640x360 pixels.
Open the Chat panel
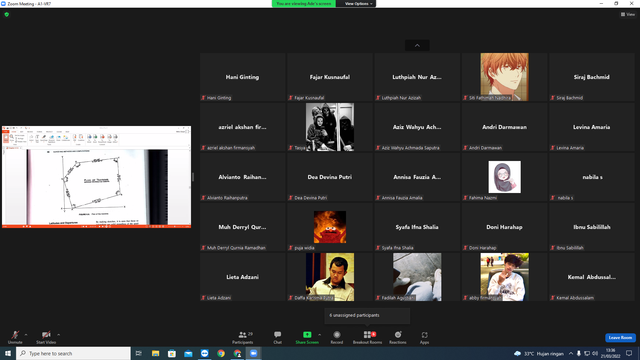click(x=278, y=337)
